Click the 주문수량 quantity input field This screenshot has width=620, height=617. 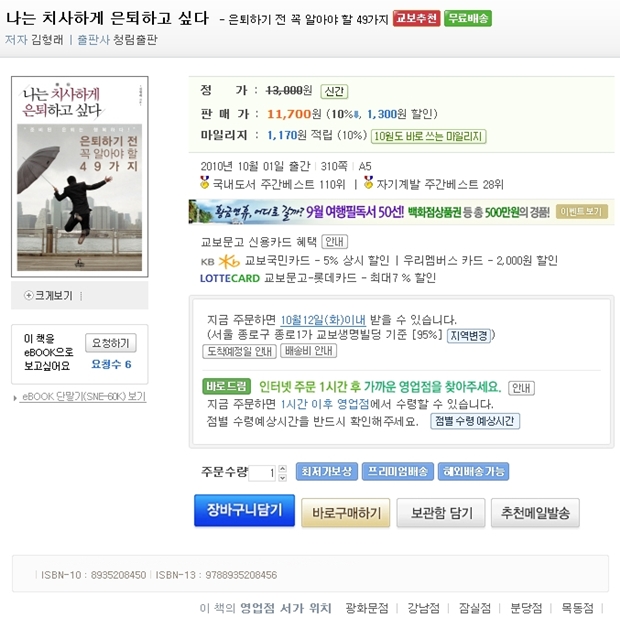tap(262, 473)
